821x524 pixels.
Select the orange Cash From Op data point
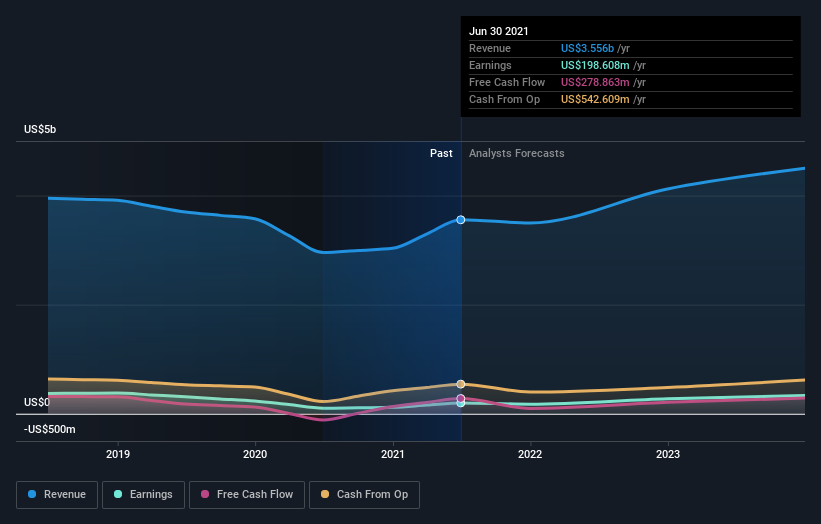[x=461, y=384]
